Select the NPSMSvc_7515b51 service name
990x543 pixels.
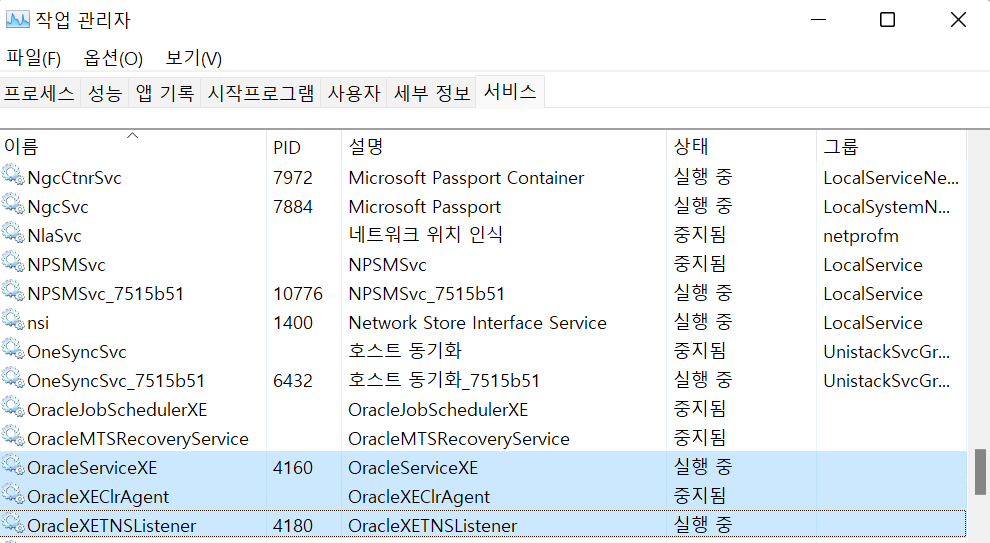click(x=105, y=294)
